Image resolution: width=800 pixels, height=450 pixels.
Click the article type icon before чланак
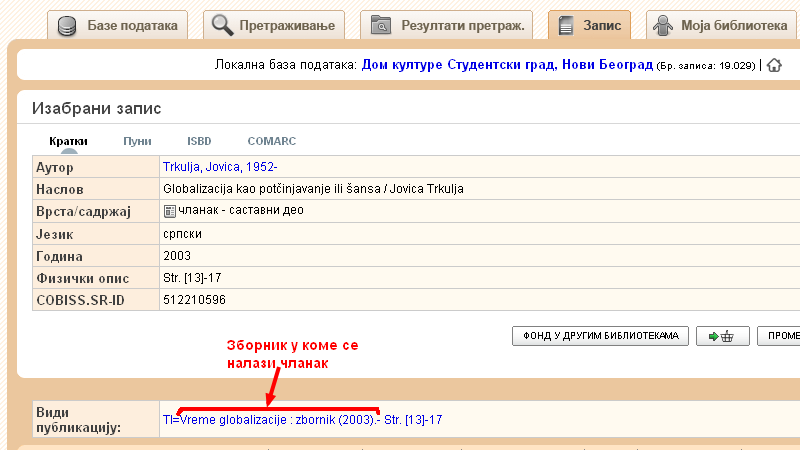[169, 211]
